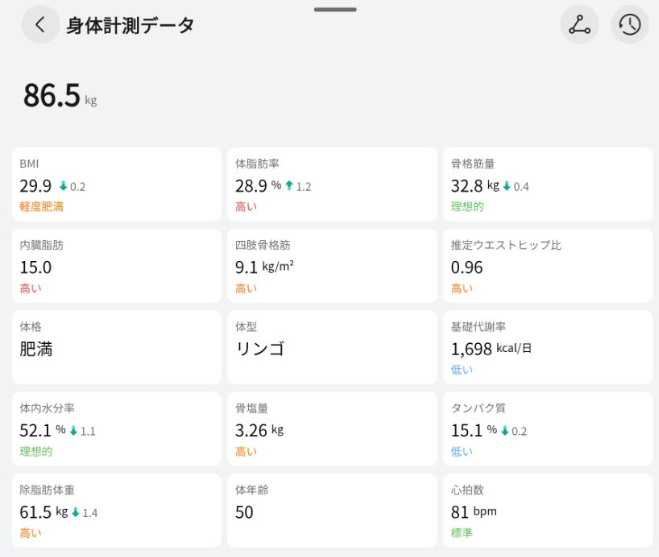Select the 骨塩量 3.26 kg card
The image size is (659, 557).
[x=332, y=429]
